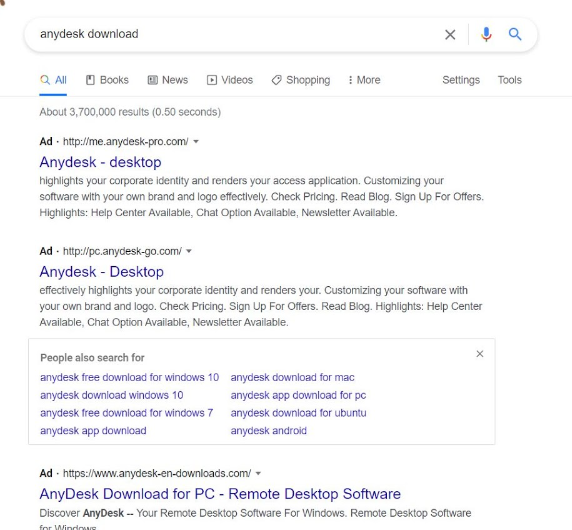The width and height of the screenshot is (572, 530).
Task: Switch to the Books tab
Action: click(x=107, y=80)
